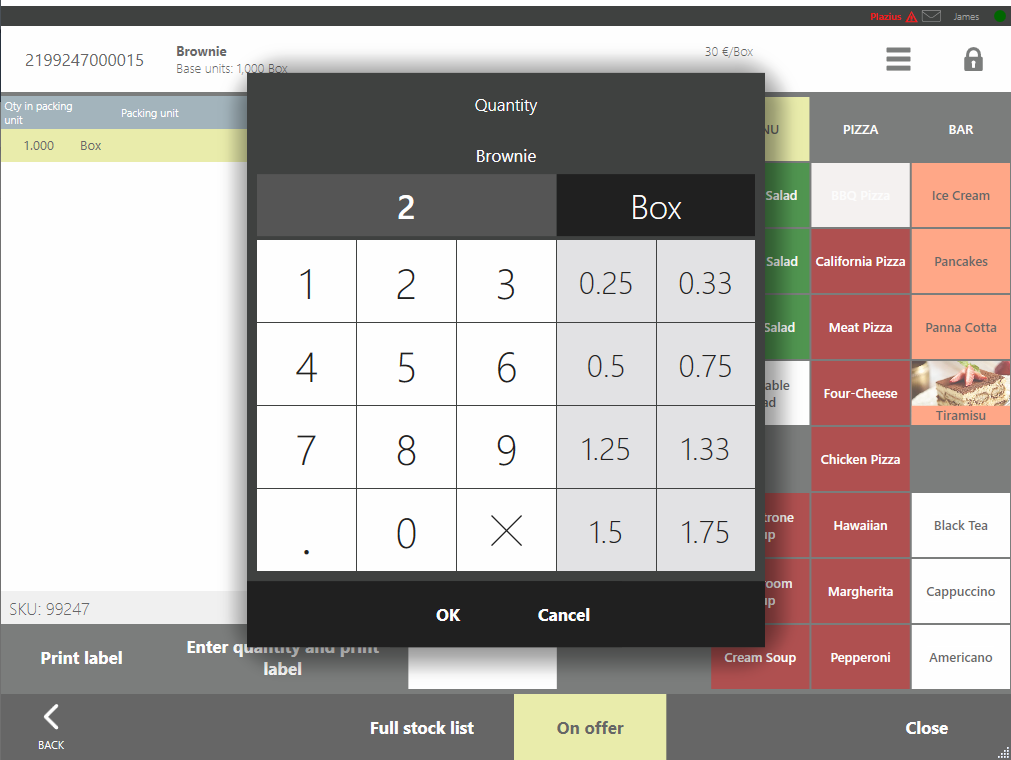Click the quantity field showing 2
This screenshot has height=760, width=1011.
(x=406, y=207)
